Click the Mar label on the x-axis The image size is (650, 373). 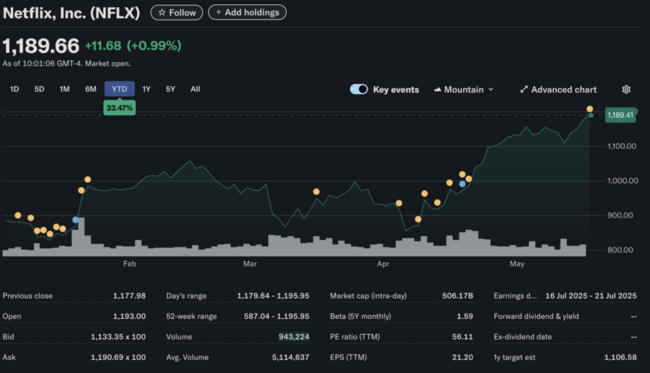(x=250, y=264)
